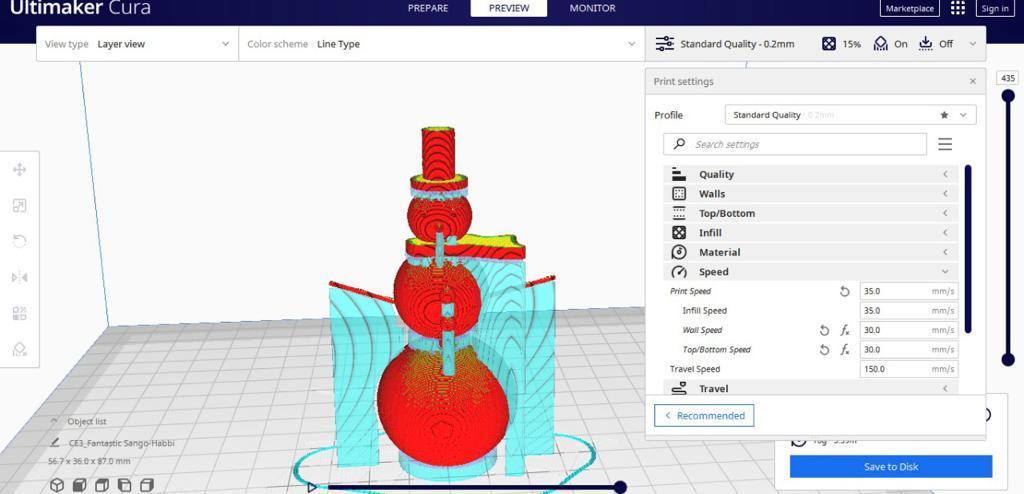Image resolution: width=1024 pixels, height=494 pixels.
Task: Collapse the print settings summary chevron
Action: pos(973,44)
